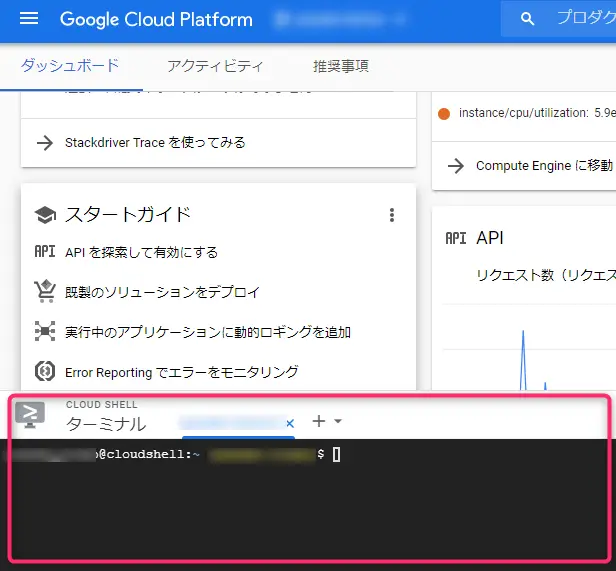Click the arrow icon beside Stackdriver Trace

click(x=45, y=143)
